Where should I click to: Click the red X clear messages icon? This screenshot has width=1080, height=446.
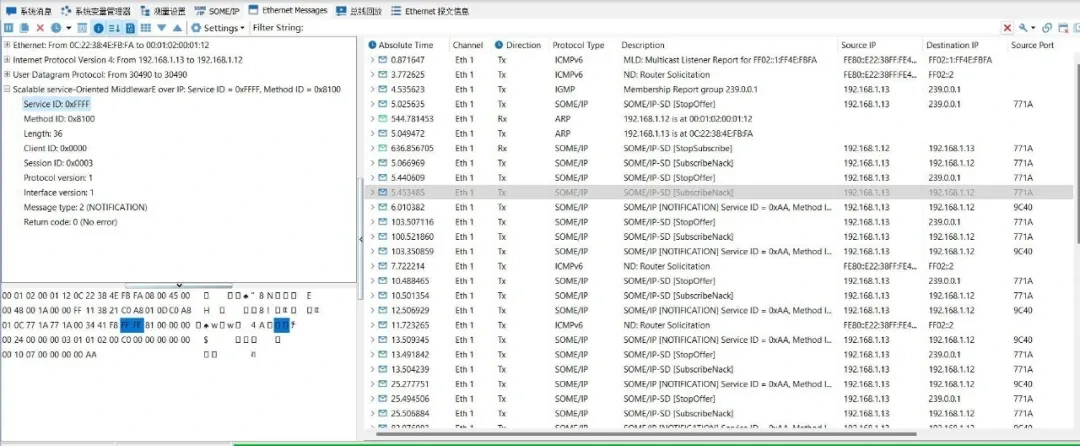40,28
